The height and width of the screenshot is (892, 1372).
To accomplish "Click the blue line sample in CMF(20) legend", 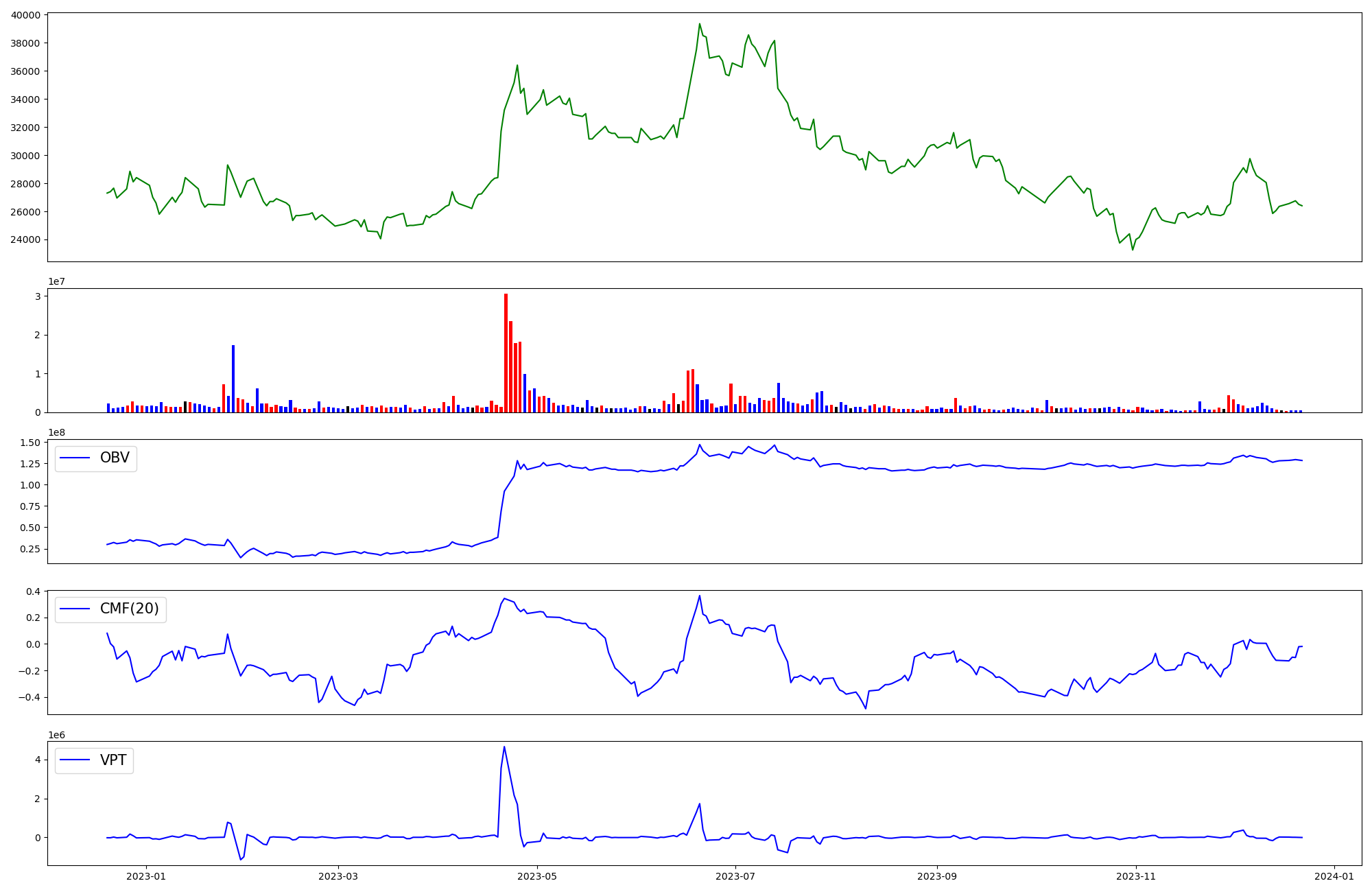I will [x=75, y=609].
